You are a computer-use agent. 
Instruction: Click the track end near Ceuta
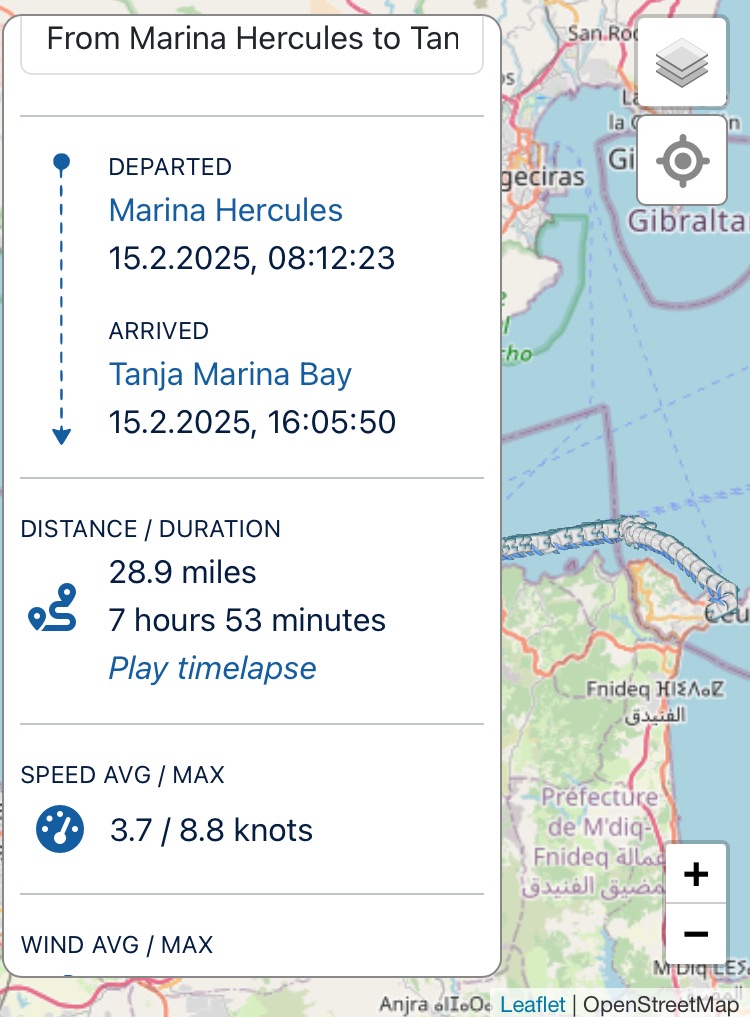click(x=726, y=600)
